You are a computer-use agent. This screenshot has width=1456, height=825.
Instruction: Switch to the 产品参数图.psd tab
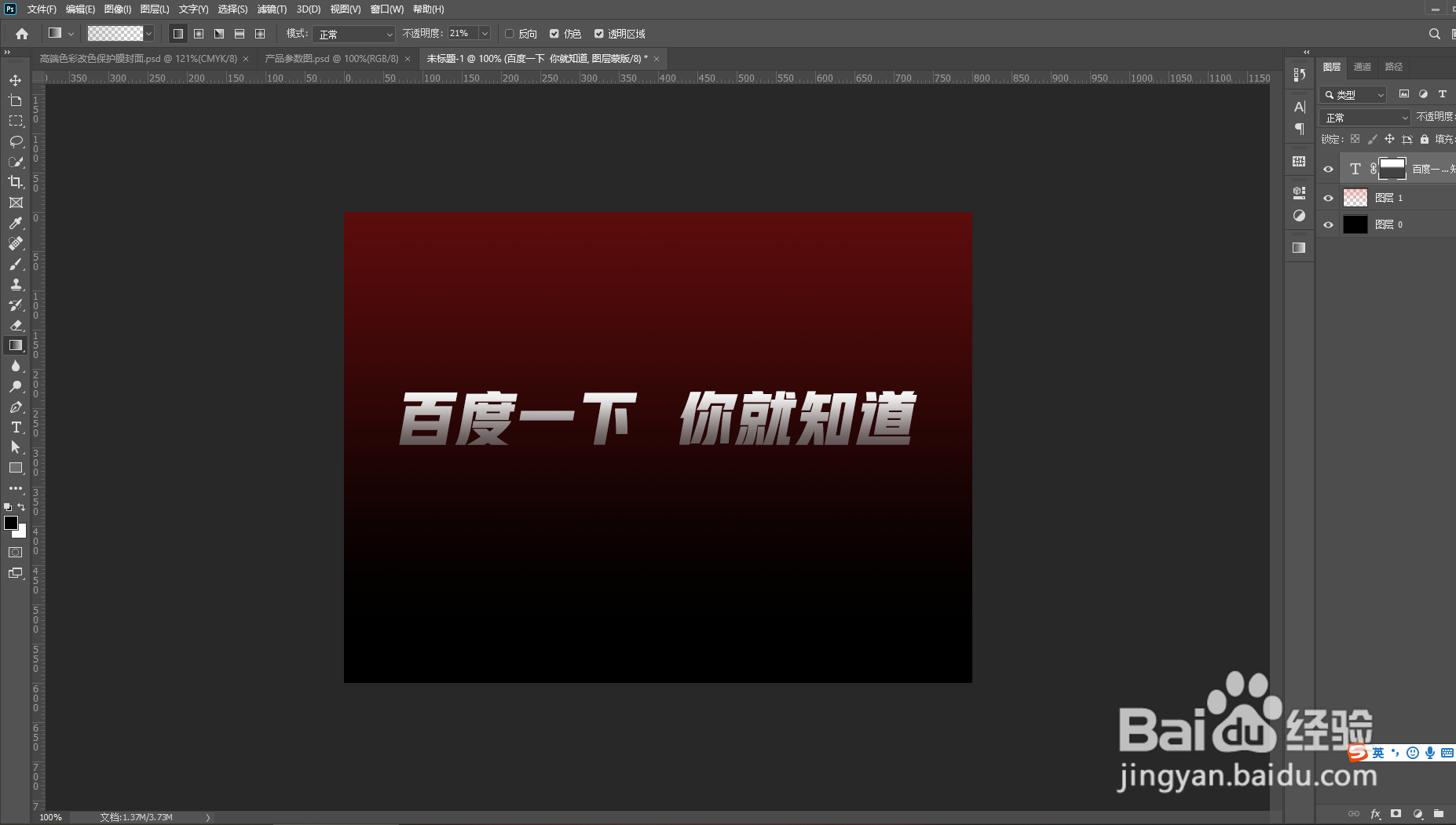[x=331, y=59]
